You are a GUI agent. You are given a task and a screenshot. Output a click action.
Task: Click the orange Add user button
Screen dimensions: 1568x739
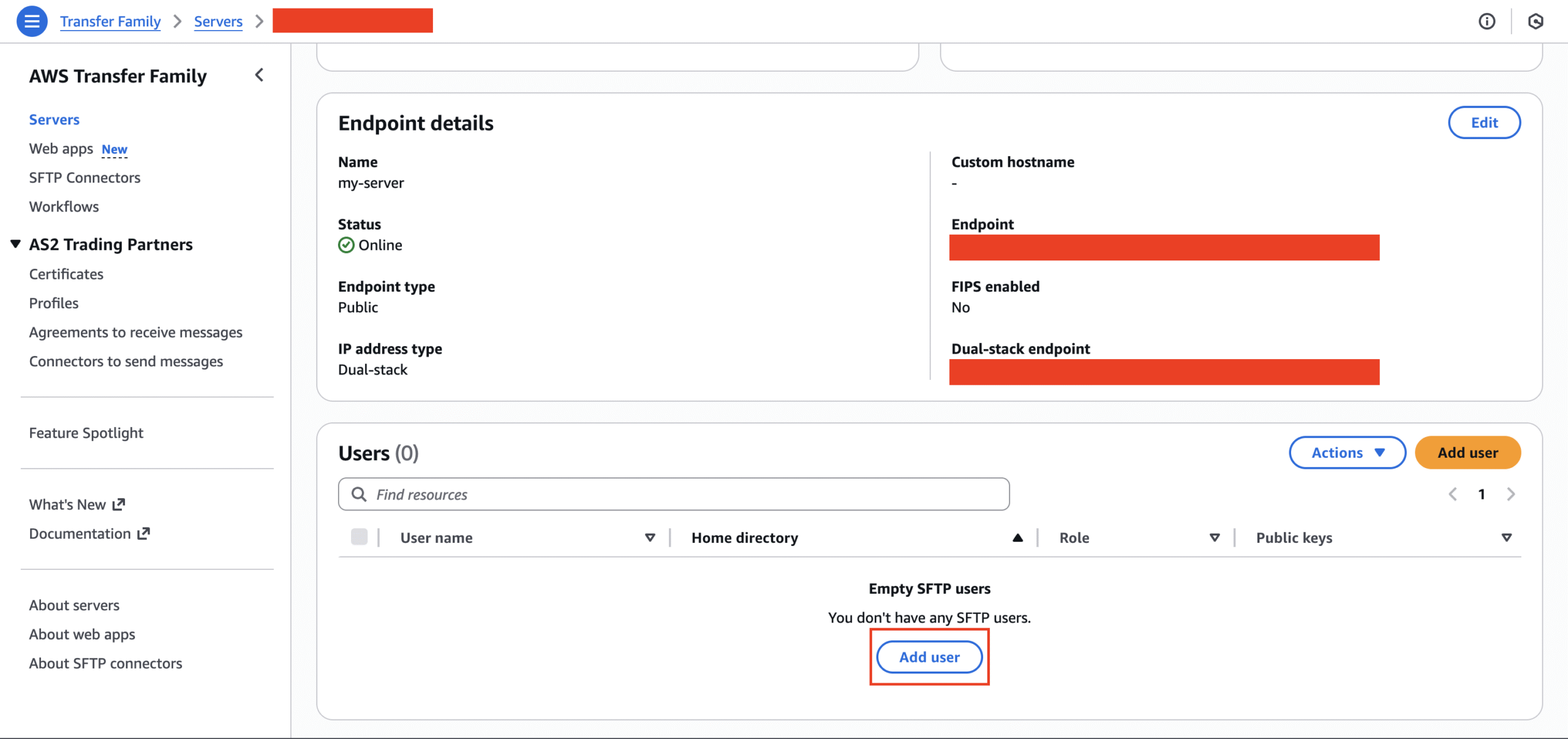[1468, 453]
